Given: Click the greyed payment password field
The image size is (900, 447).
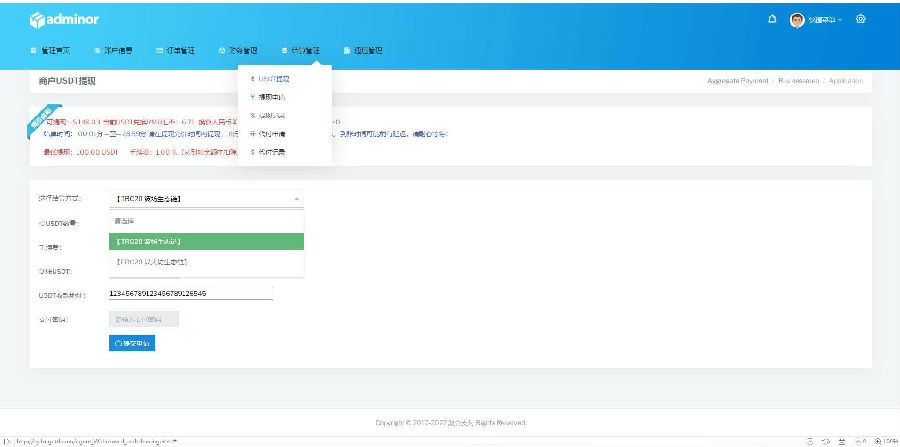Looking at the screenshot, I should 143,319.
